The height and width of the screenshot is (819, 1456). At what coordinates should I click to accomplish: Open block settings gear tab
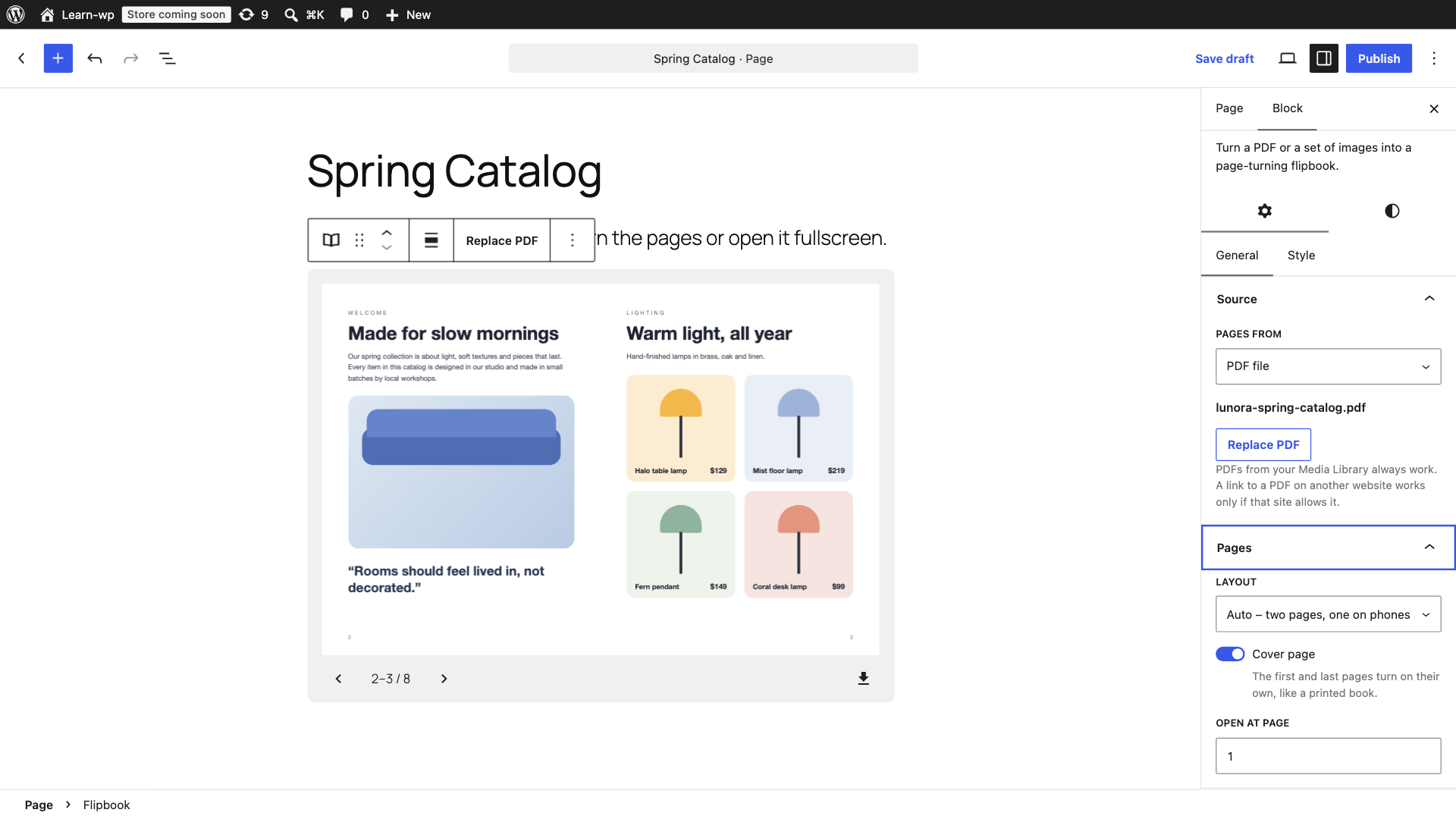tap(1265, 211)
